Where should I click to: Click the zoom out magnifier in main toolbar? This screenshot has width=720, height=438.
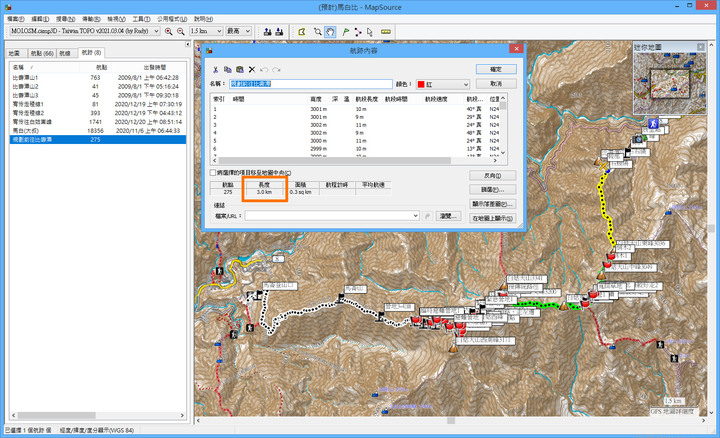181,31
